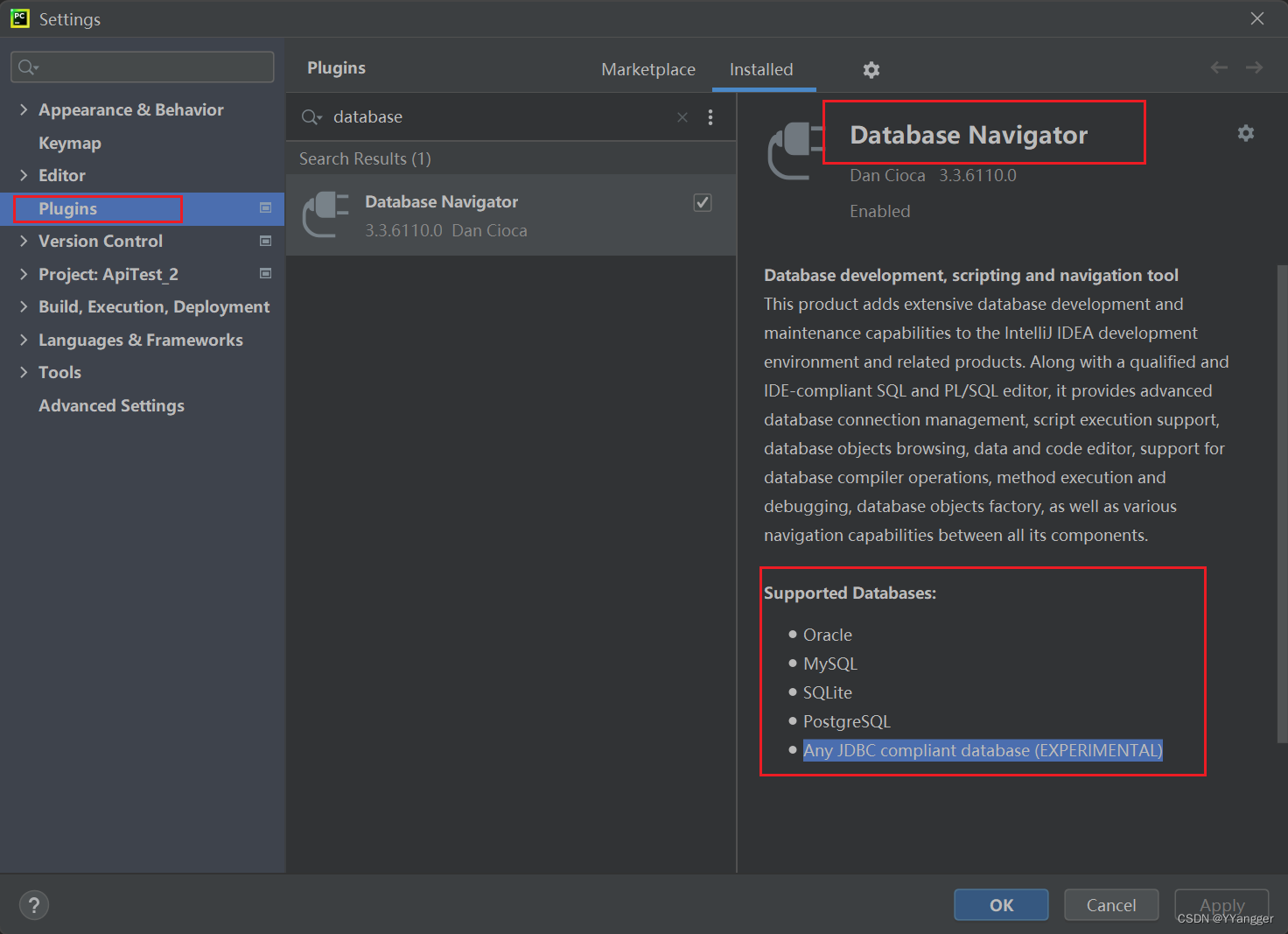Open Tools settings category

coord(59,372)
